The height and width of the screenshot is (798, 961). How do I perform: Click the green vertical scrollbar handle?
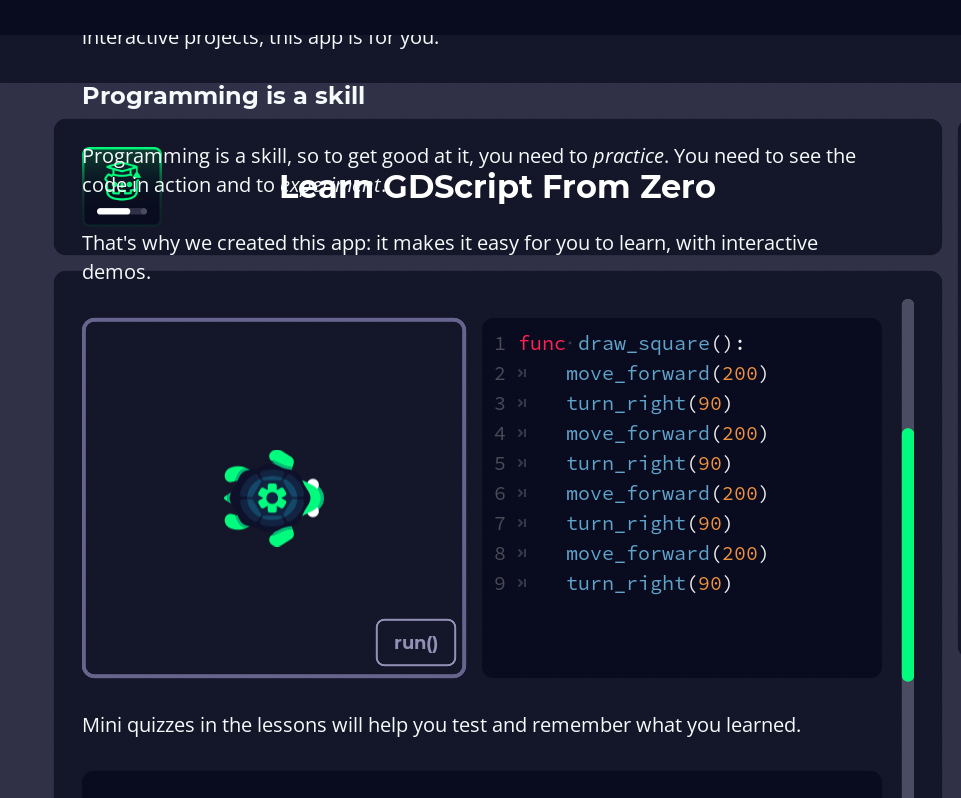[908, 555]
